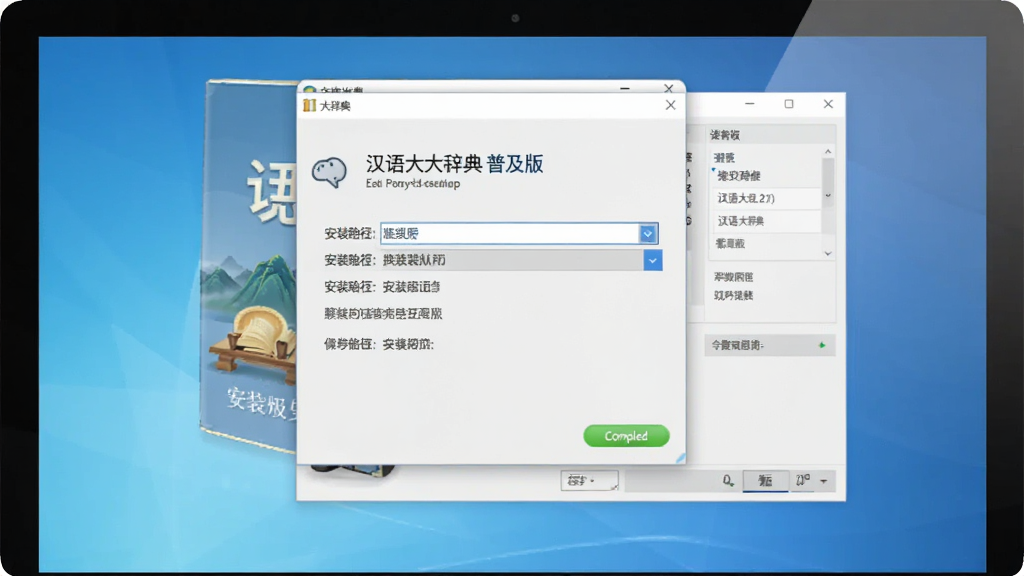Maximize the right background window
The width and height of the screenshot is (1024, 576).
789,104
